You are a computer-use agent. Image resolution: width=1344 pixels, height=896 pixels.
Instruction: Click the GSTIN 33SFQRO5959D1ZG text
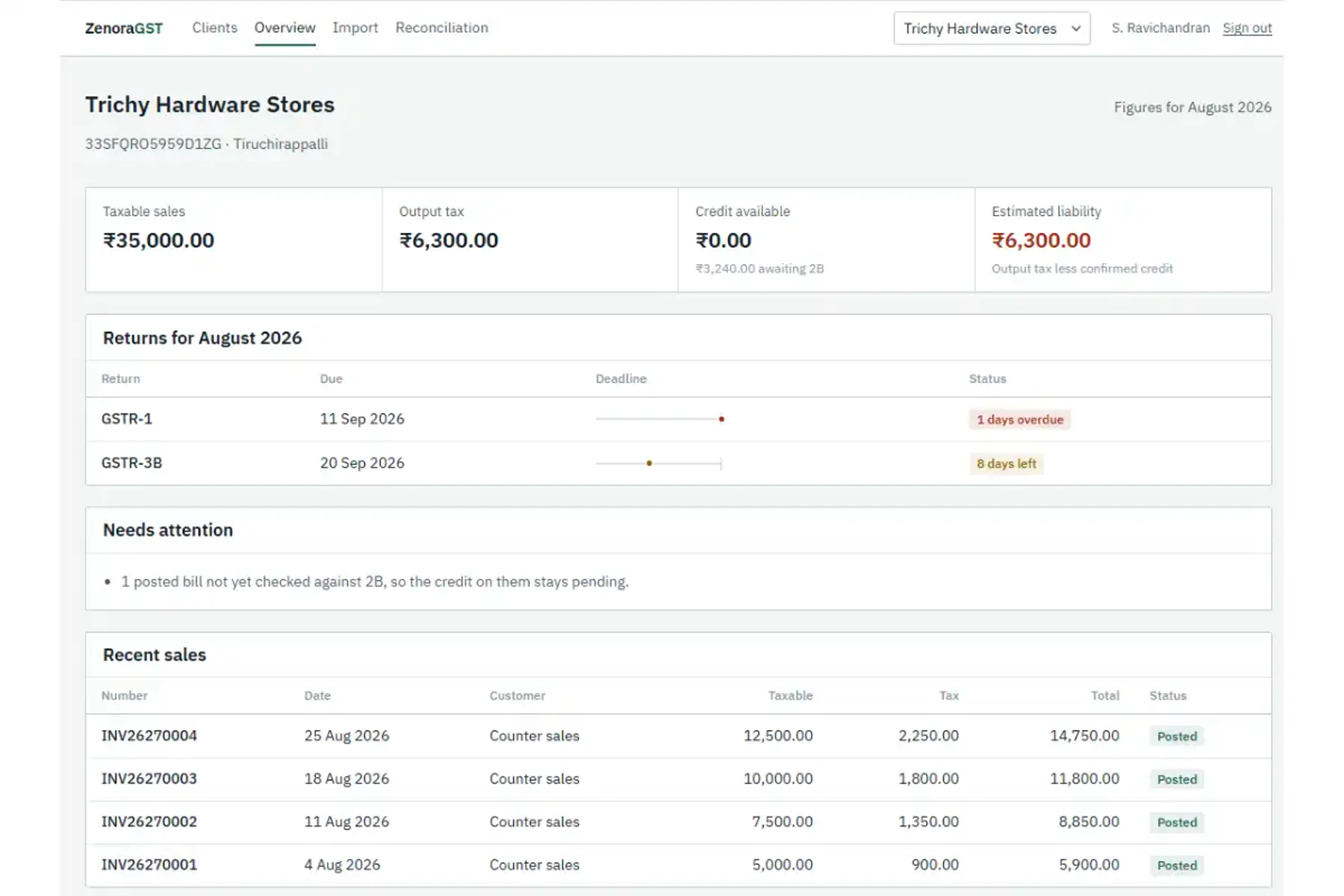point(153,144)
